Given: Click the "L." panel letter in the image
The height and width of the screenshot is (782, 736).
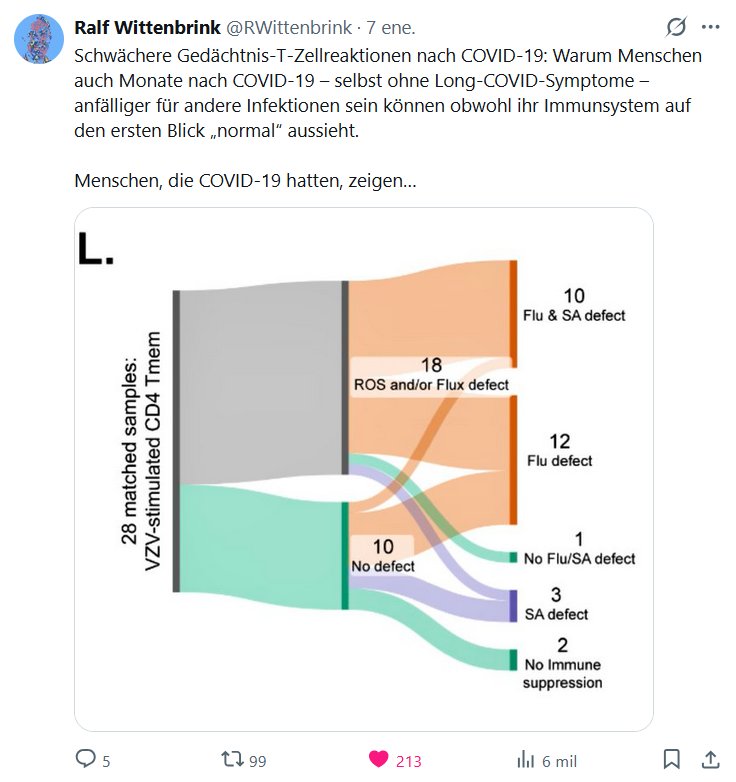Looking at the screenshot, I should (x=97, y=248).
